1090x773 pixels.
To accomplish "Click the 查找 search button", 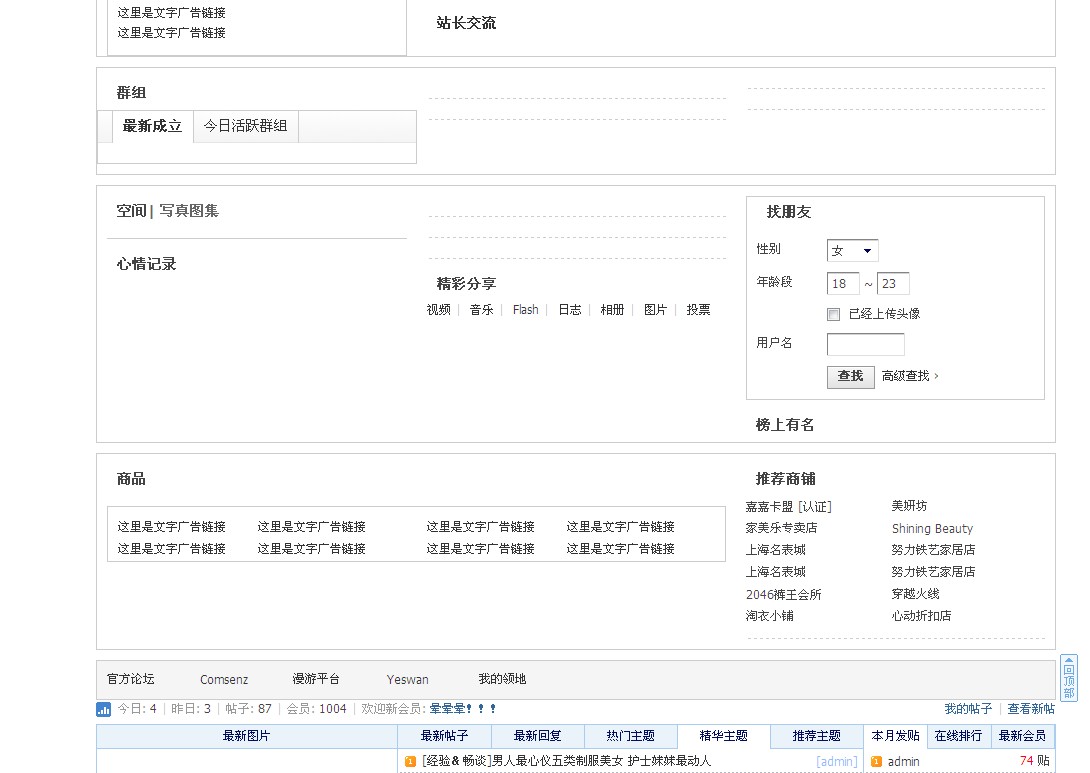I will click(850, 377).
